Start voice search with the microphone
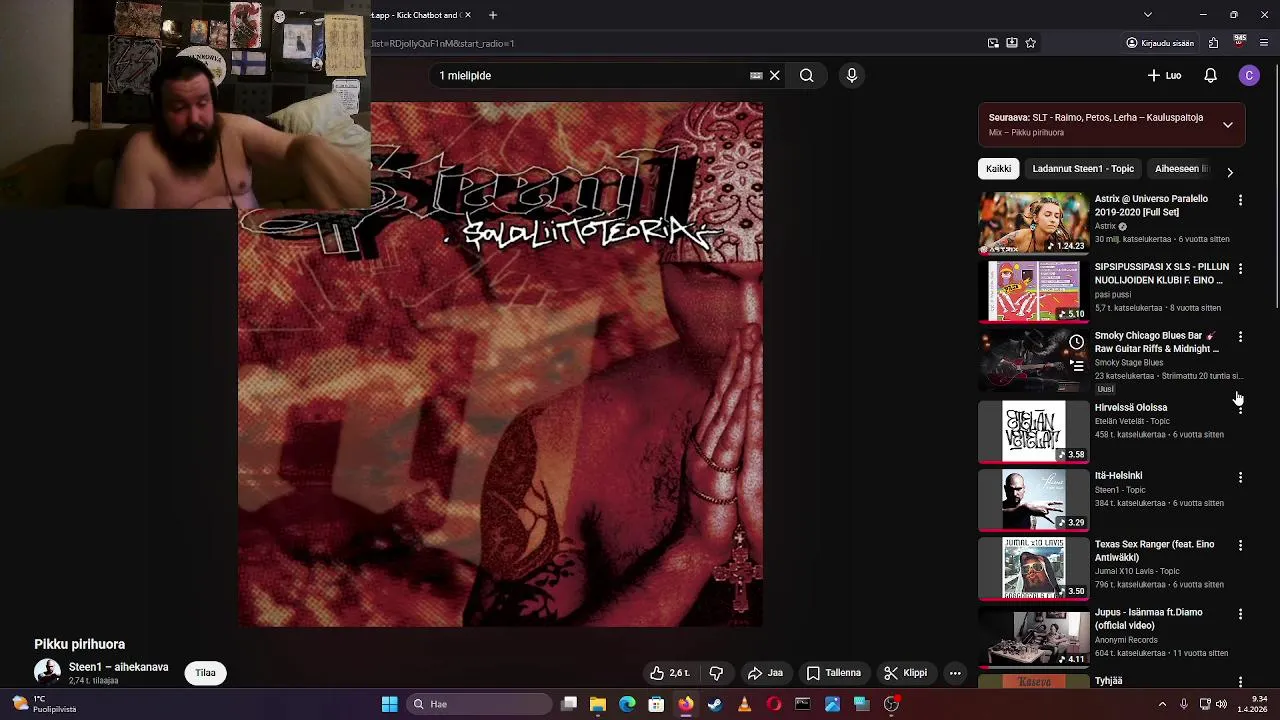The width and height of the screenshot is (1280, 720). [x=852, y=75]
